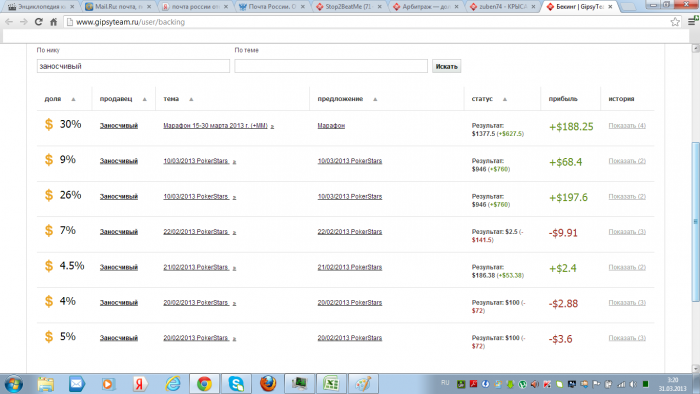Open Yandex browser from taskbar
This screenshot has width=700, height=394.
pyautogui.click(x=140, y=384)
